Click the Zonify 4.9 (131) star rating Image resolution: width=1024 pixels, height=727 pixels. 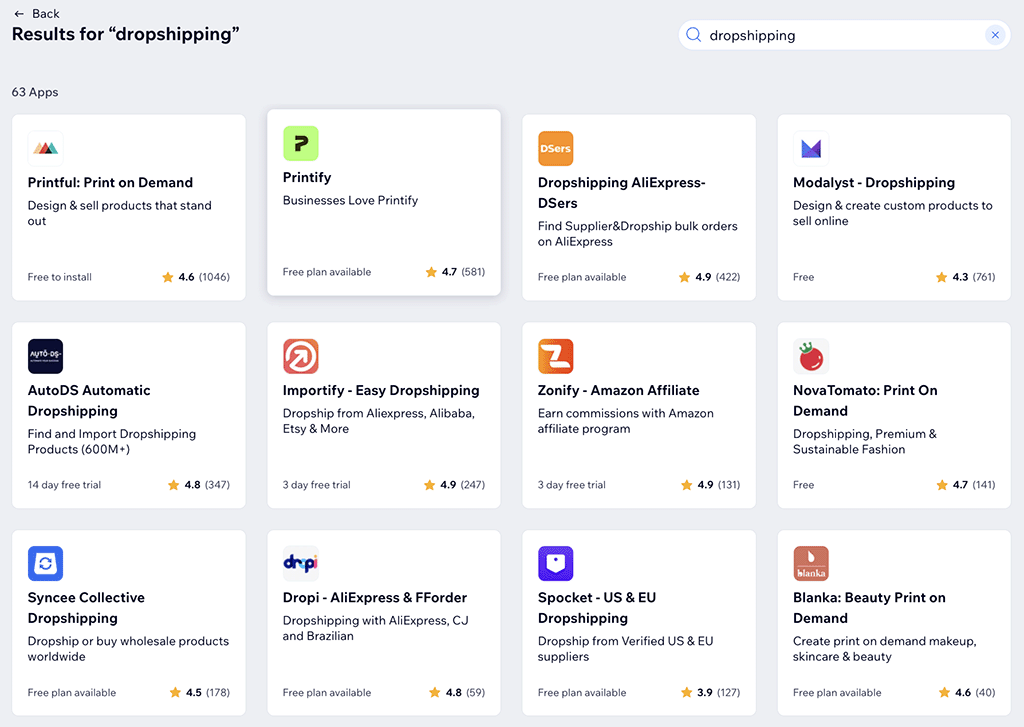click(x=711, y=485)
